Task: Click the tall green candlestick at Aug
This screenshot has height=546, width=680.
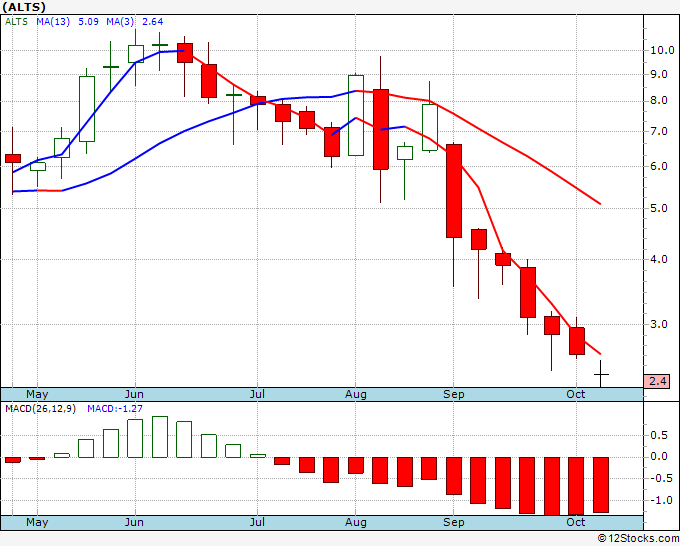Action: tap(356, 115)
